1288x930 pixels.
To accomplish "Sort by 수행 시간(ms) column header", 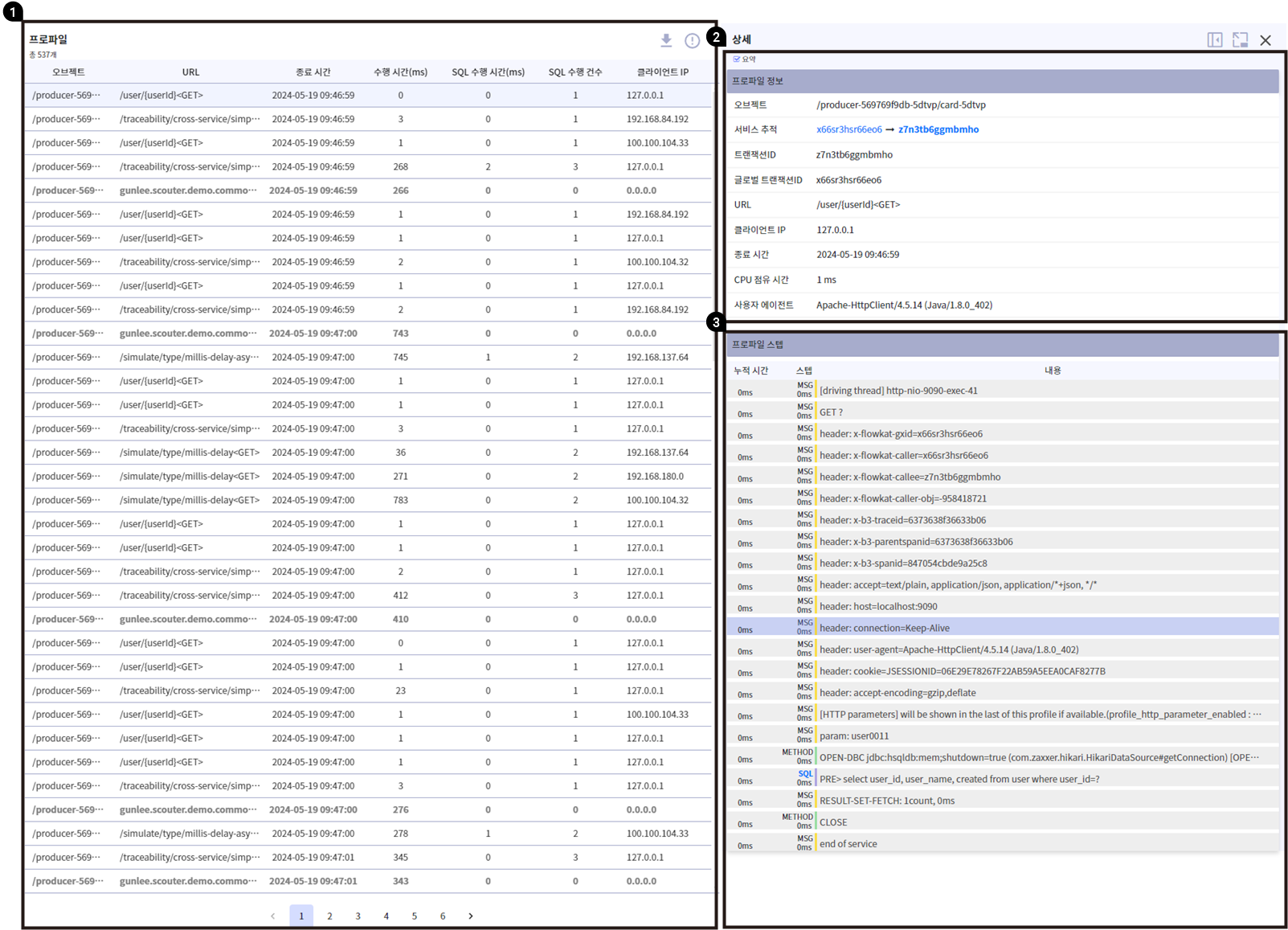I will click(400, 72).
